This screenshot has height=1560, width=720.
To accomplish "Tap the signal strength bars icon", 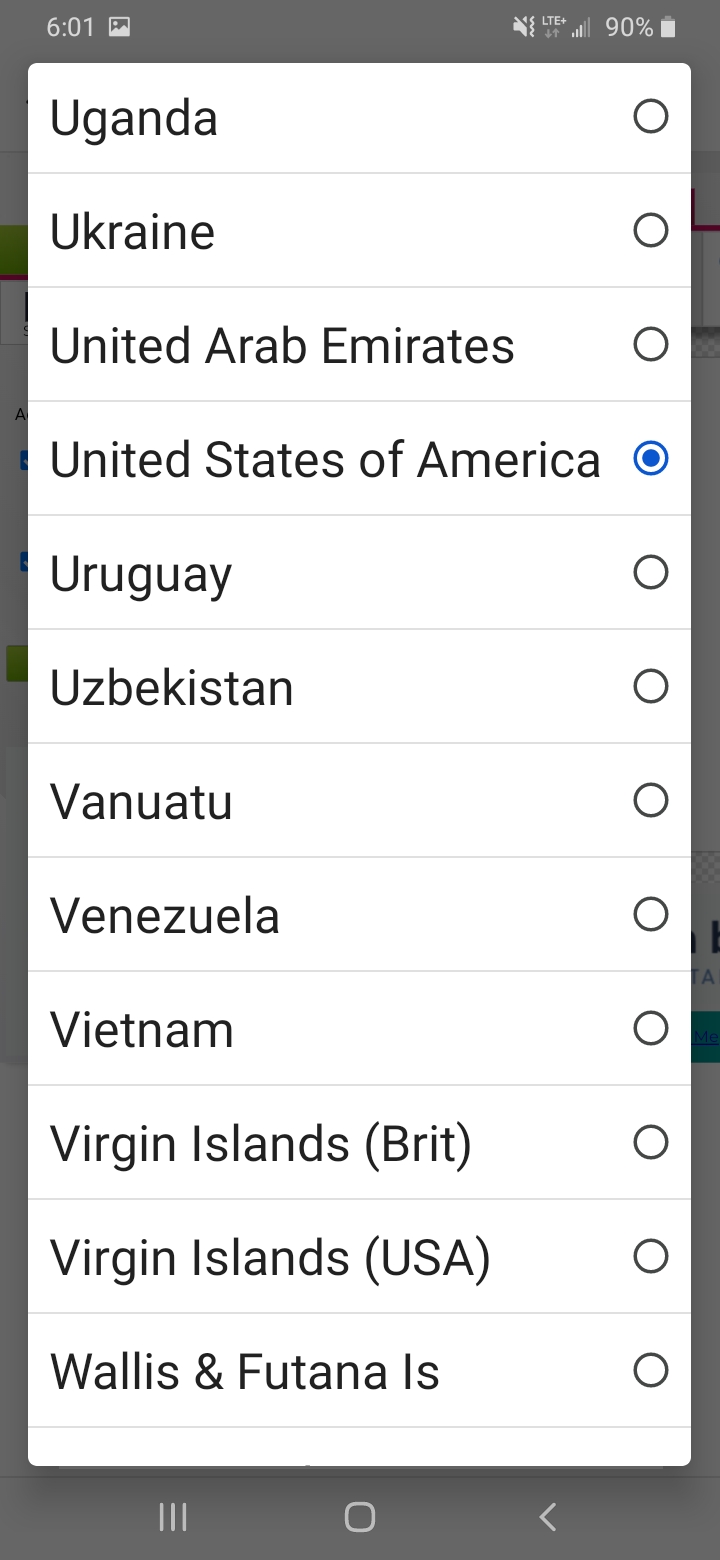I will 580,28.
